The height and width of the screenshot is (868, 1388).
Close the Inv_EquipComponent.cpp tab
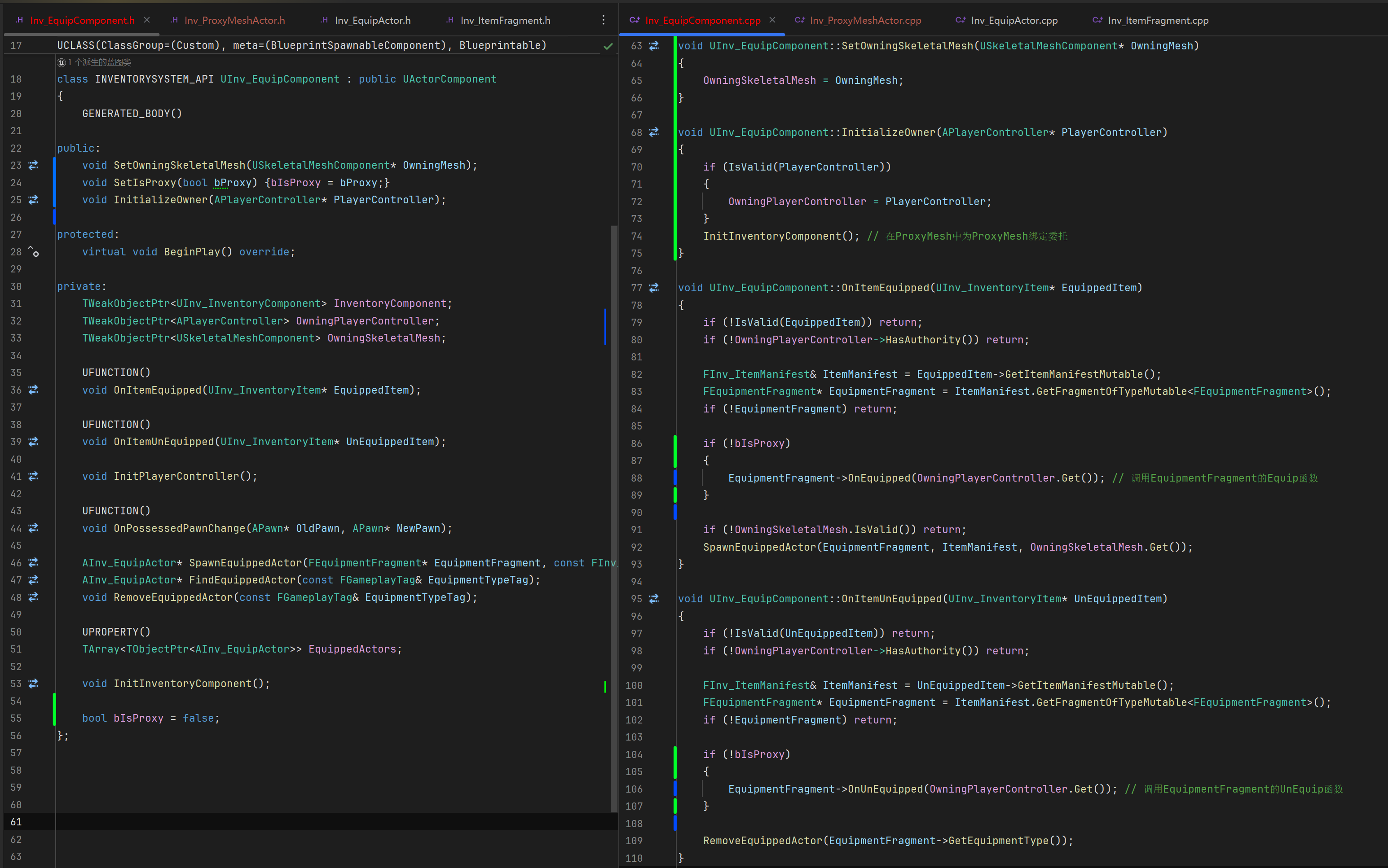pyautogui.click(x=772, y=20)
